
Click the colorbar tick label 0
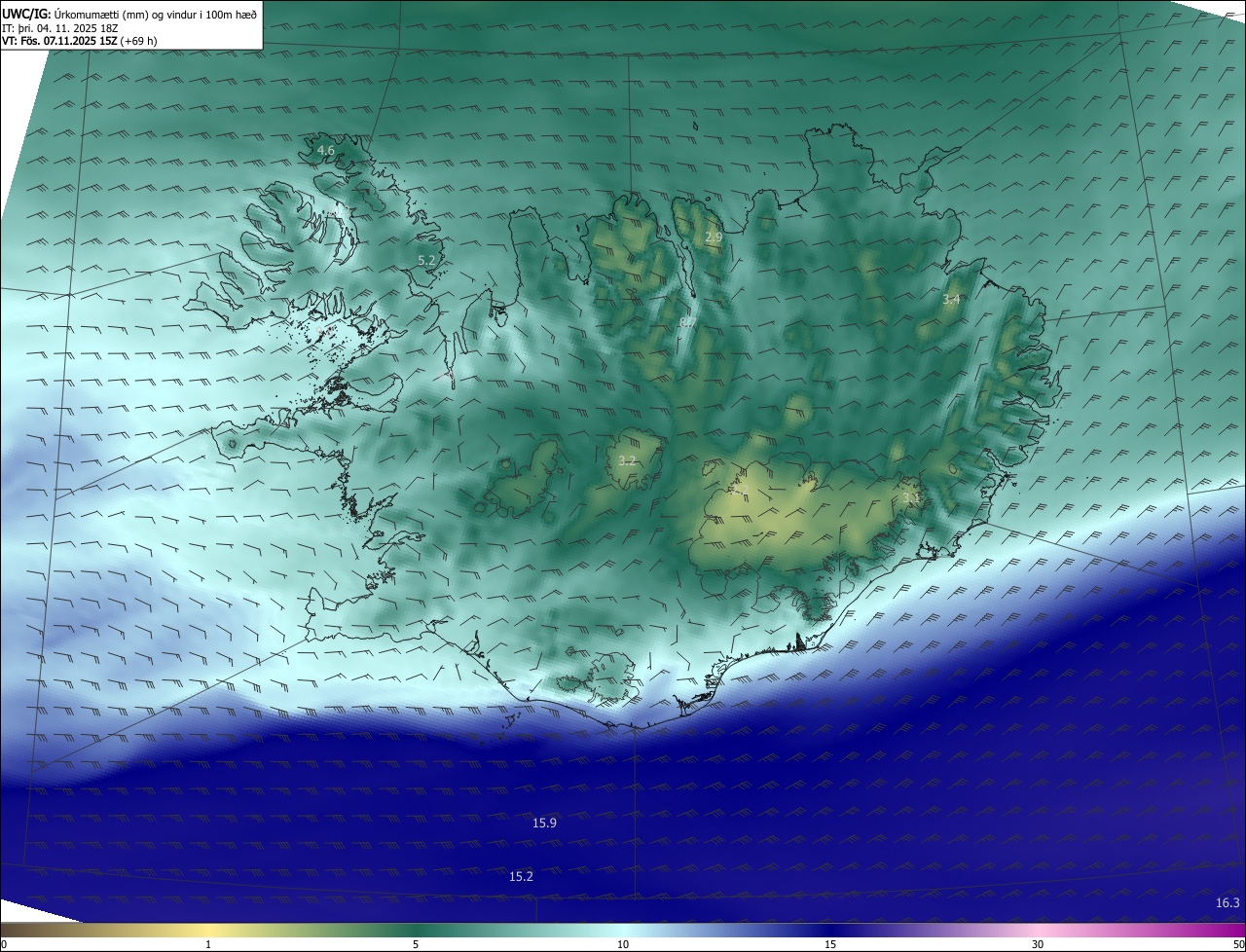coord(4,944)
